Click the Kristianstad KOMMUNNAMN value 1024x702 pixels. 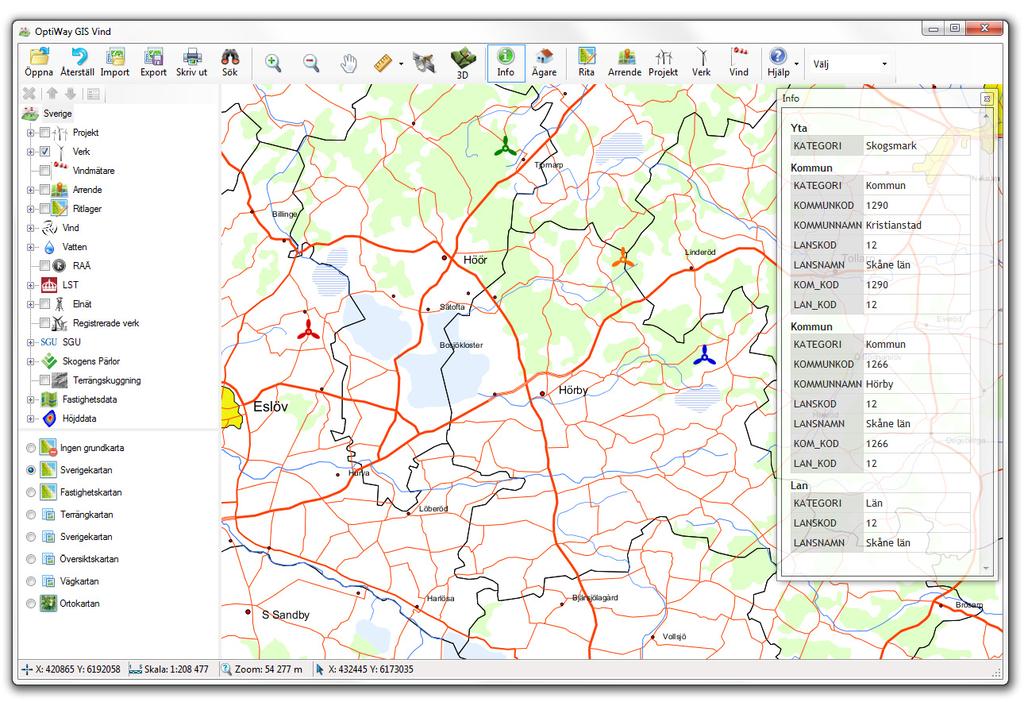point(893,225)
